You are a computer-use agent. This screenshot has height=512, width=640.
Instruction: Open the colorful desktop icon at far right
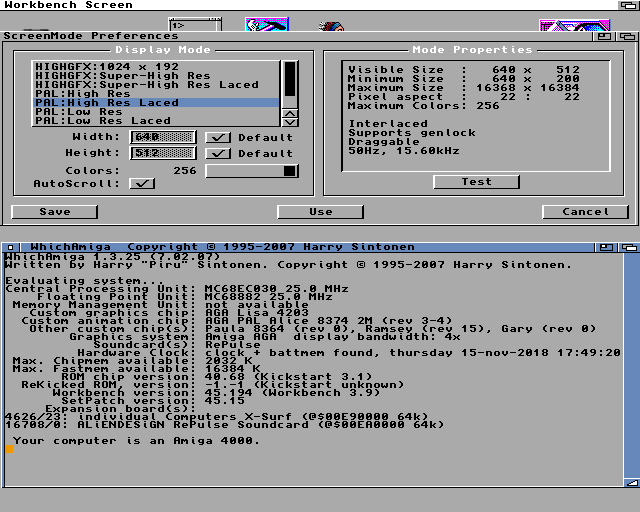click(x=560, y=23)
